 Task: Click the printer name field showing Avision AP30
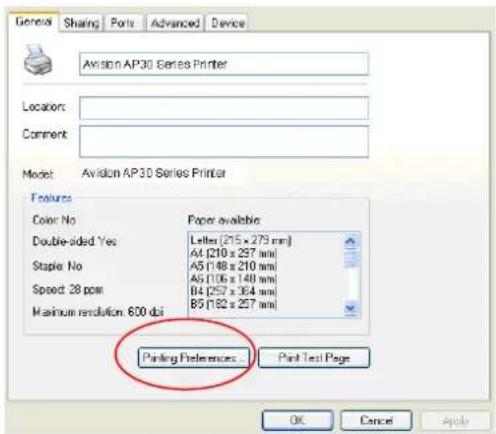click(x=224, y=64)
